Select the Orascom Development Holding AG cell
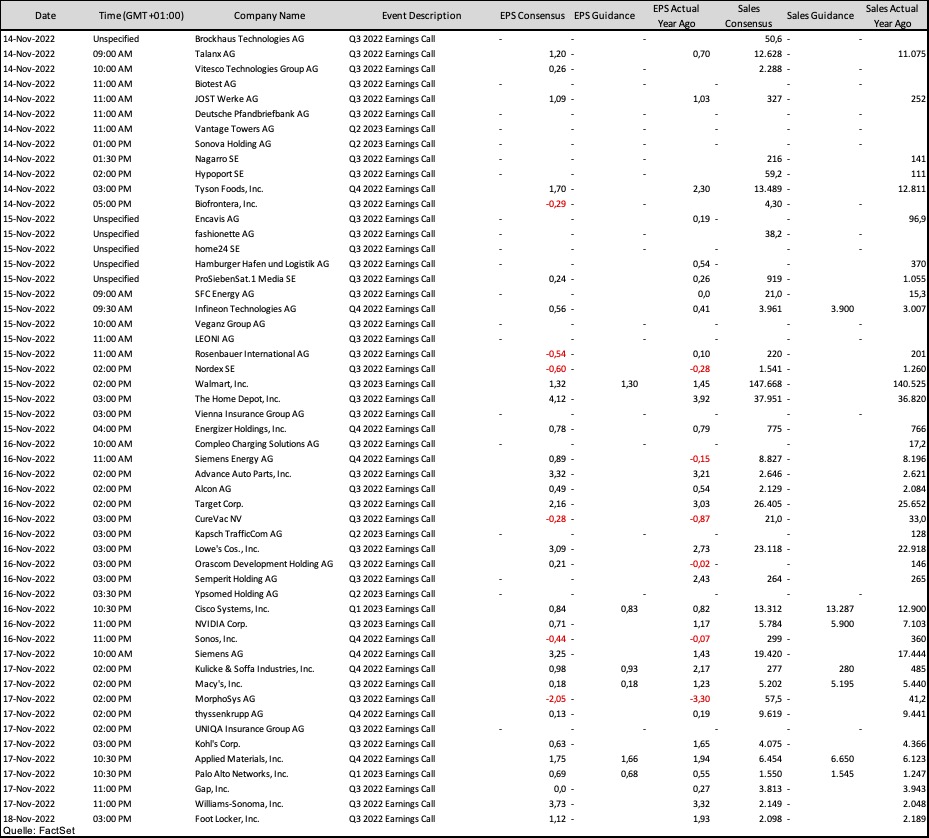 (264, 564)
